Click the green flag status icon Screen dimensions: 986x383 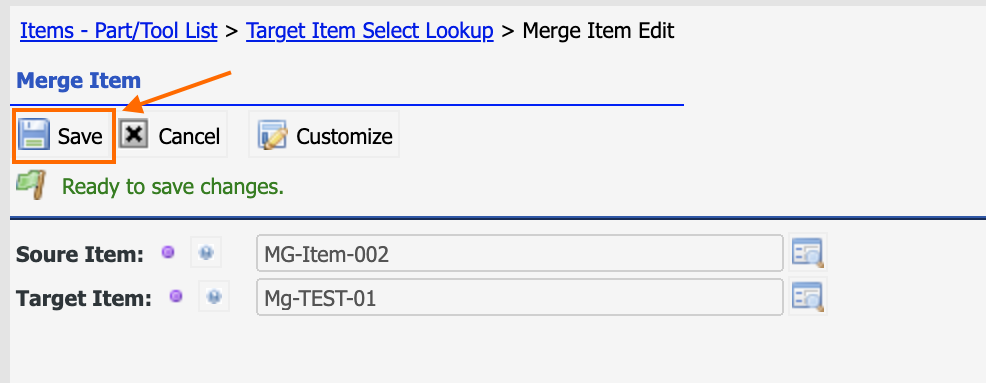click(x=31, y=186)
